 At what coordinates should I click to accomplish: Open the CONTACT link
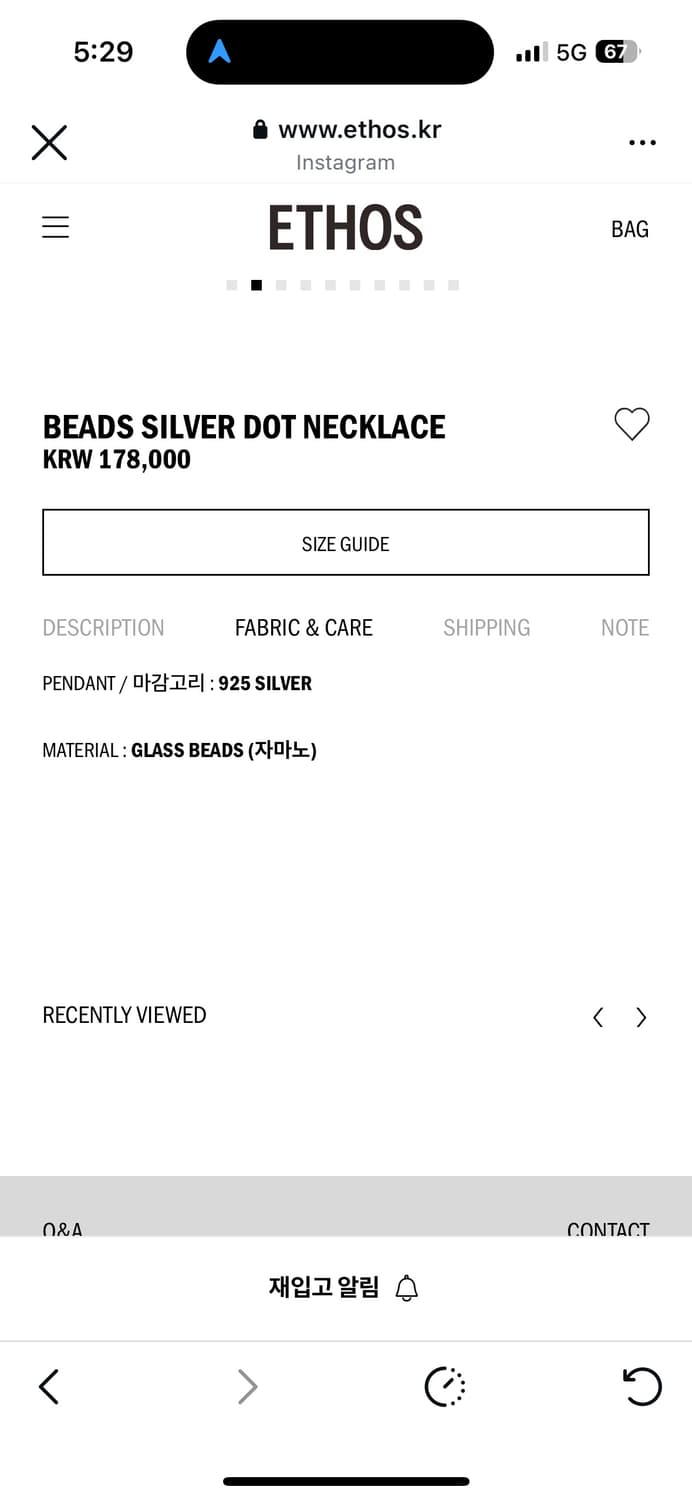pos(608,1230)
